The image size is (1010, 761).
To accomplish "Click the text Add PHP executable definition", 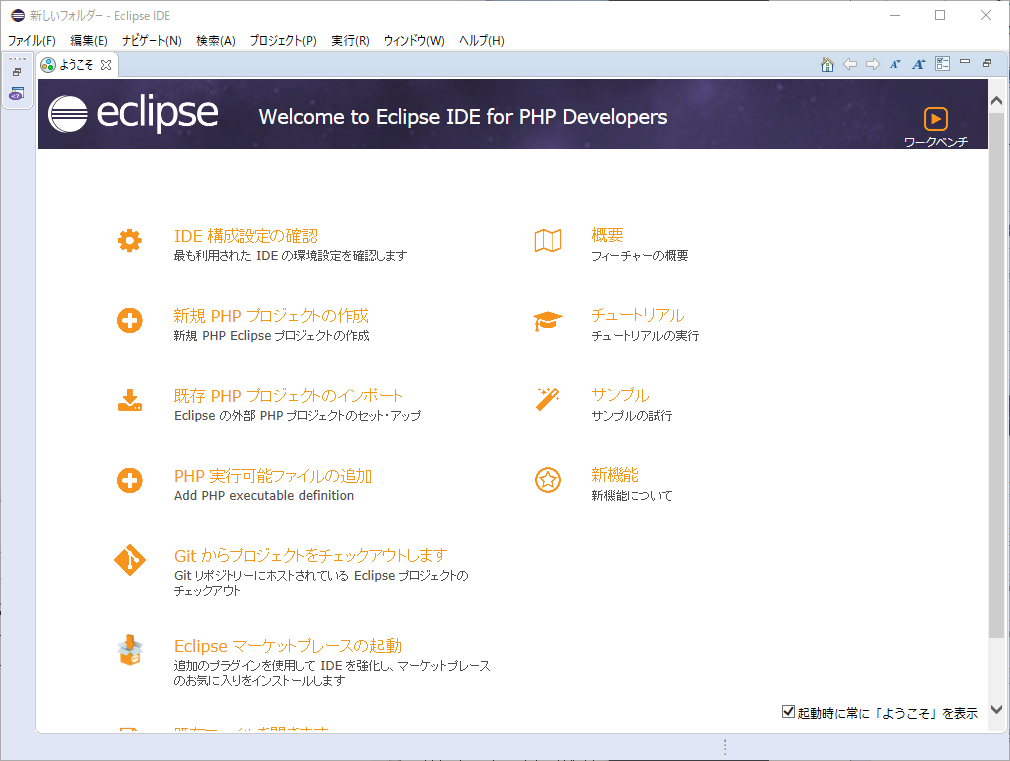I will (264, 496).
